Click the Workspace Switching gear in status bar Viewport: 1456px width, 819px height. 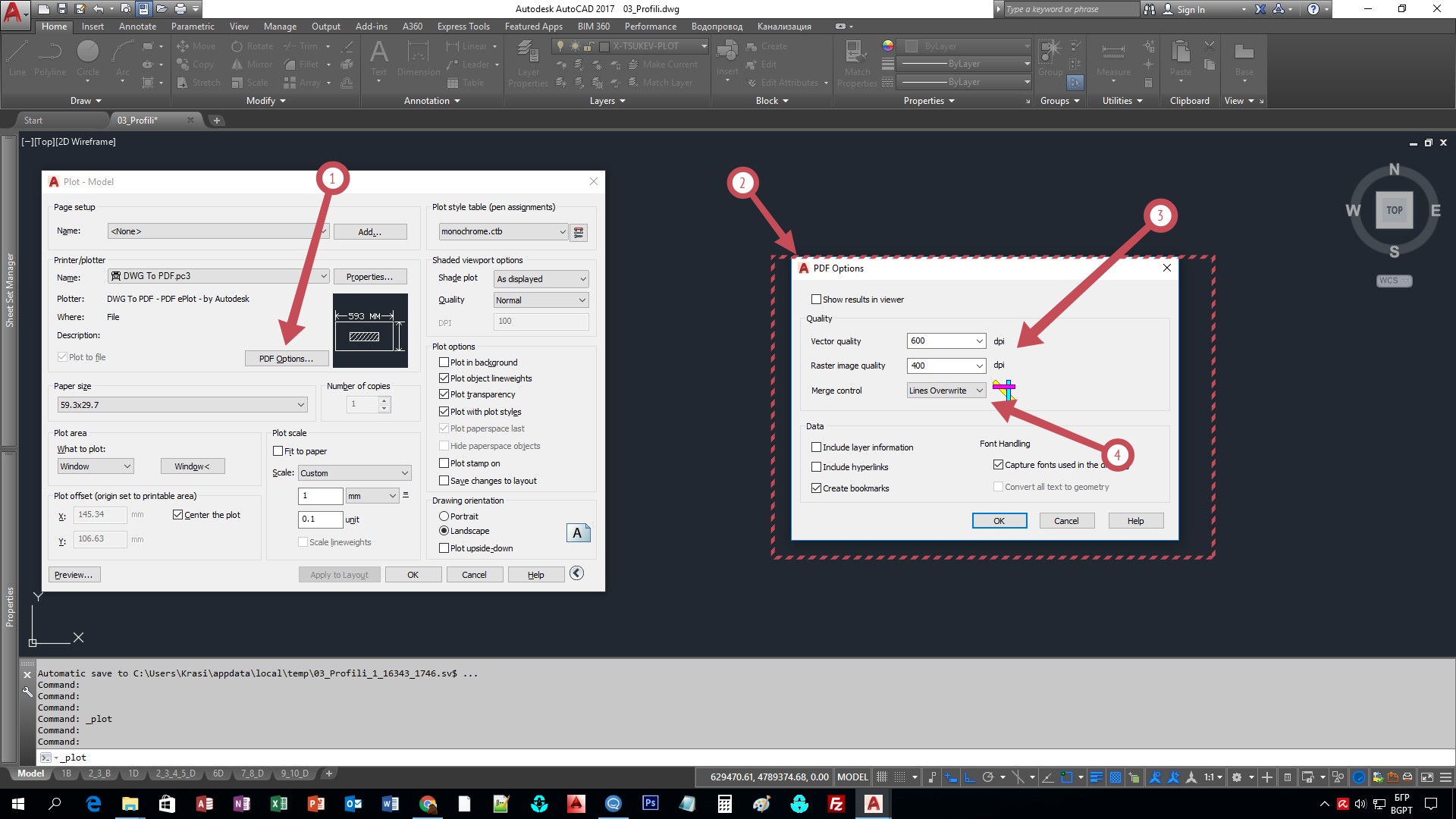[x=1237, y=777]
